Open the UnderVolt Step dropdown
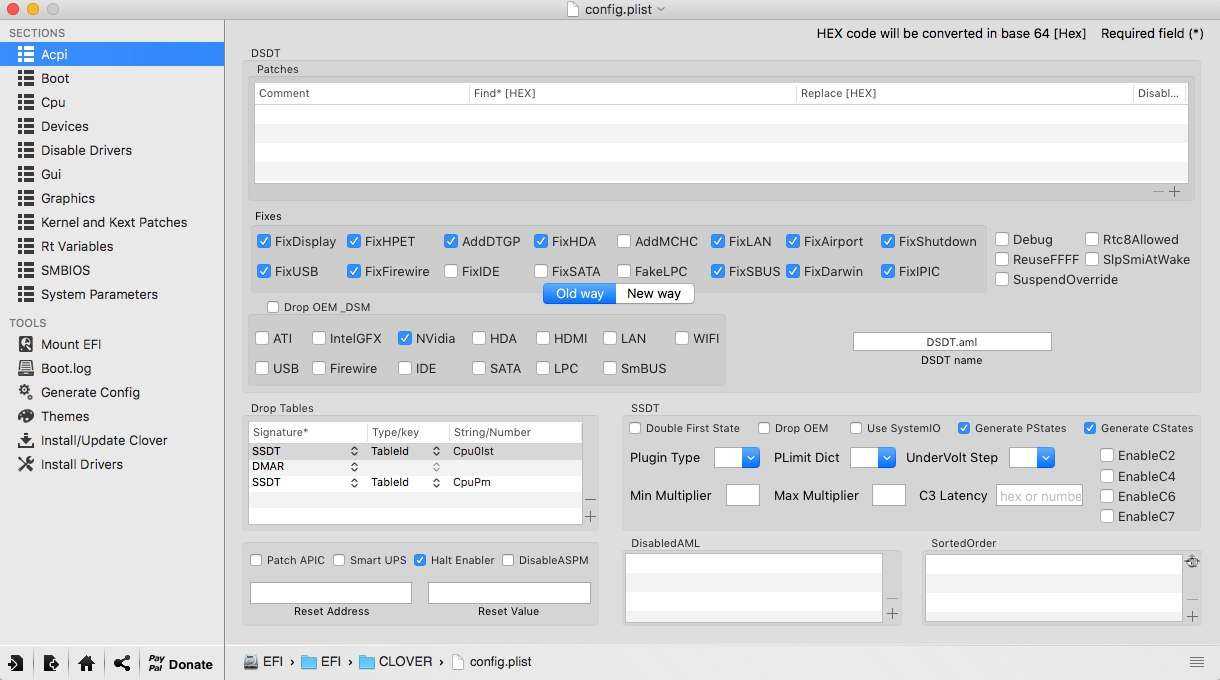Screen dimensions: 1220x680 [1031, 457]
